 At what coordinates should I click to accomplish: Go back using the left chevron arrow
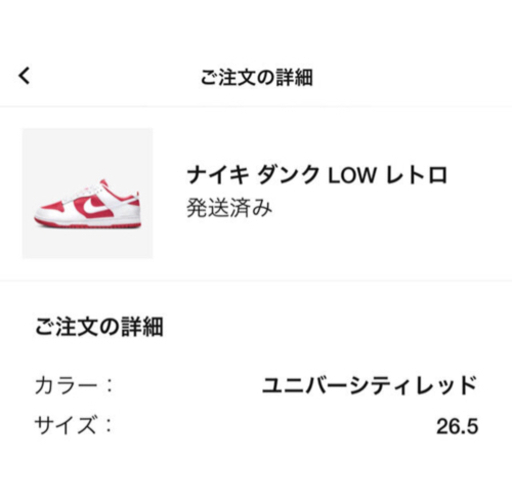click(24, 76)
